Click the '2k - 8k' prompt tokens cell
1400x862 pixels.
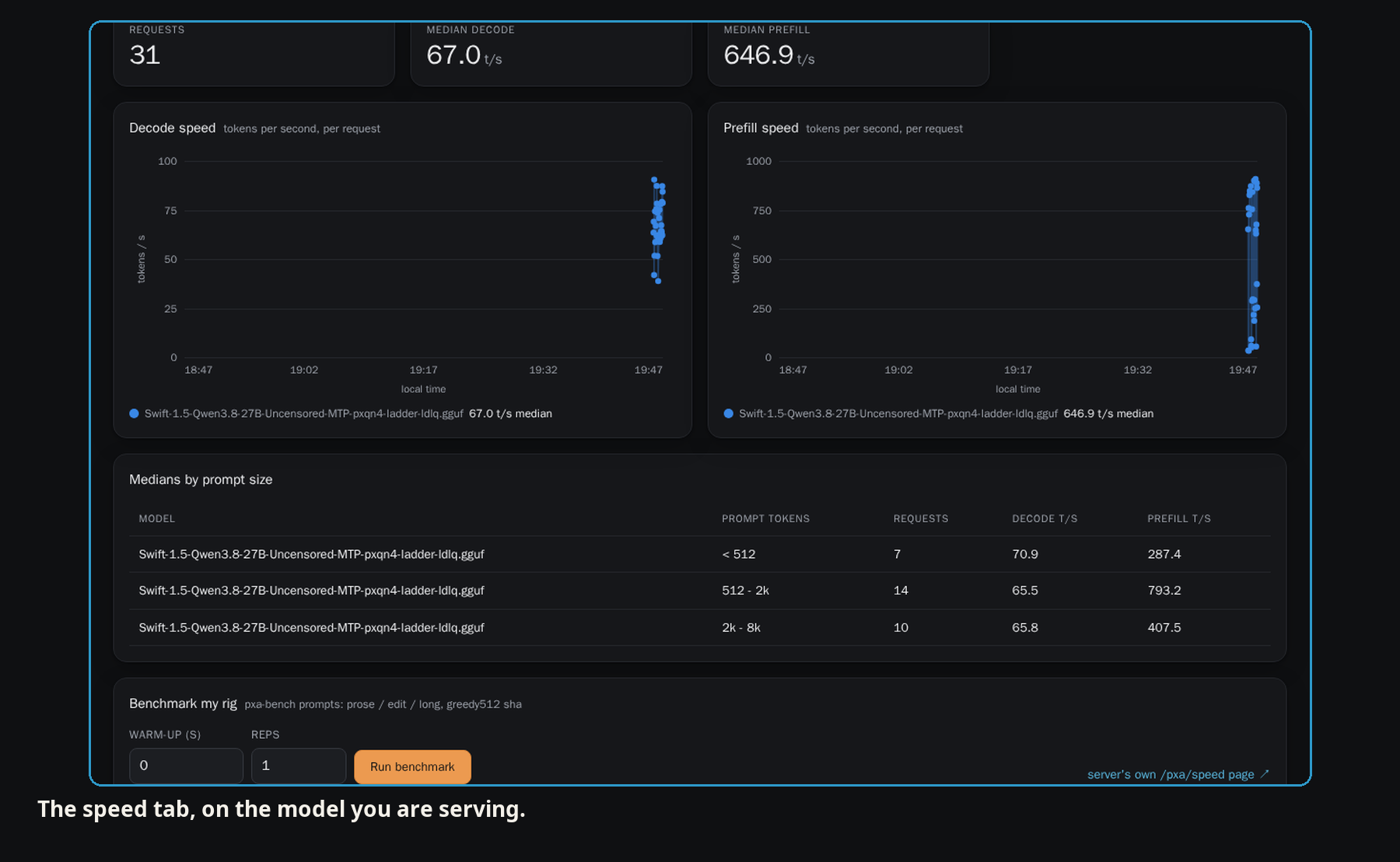741,627
